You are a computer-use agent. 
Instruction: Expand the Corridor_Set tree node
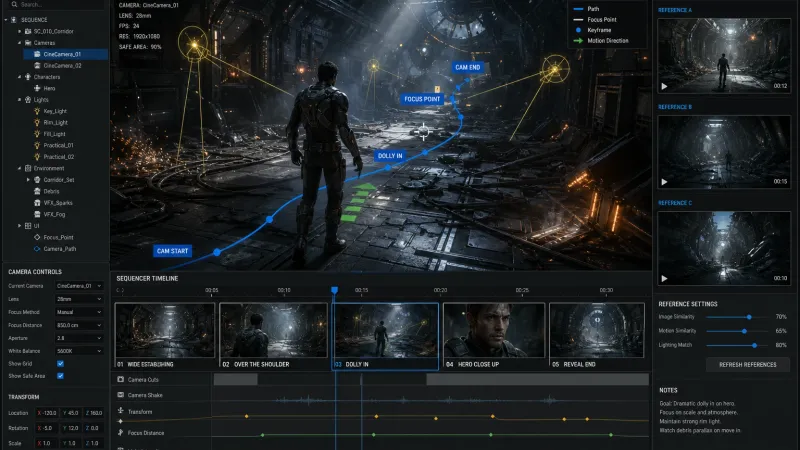[x=28, y=180]
